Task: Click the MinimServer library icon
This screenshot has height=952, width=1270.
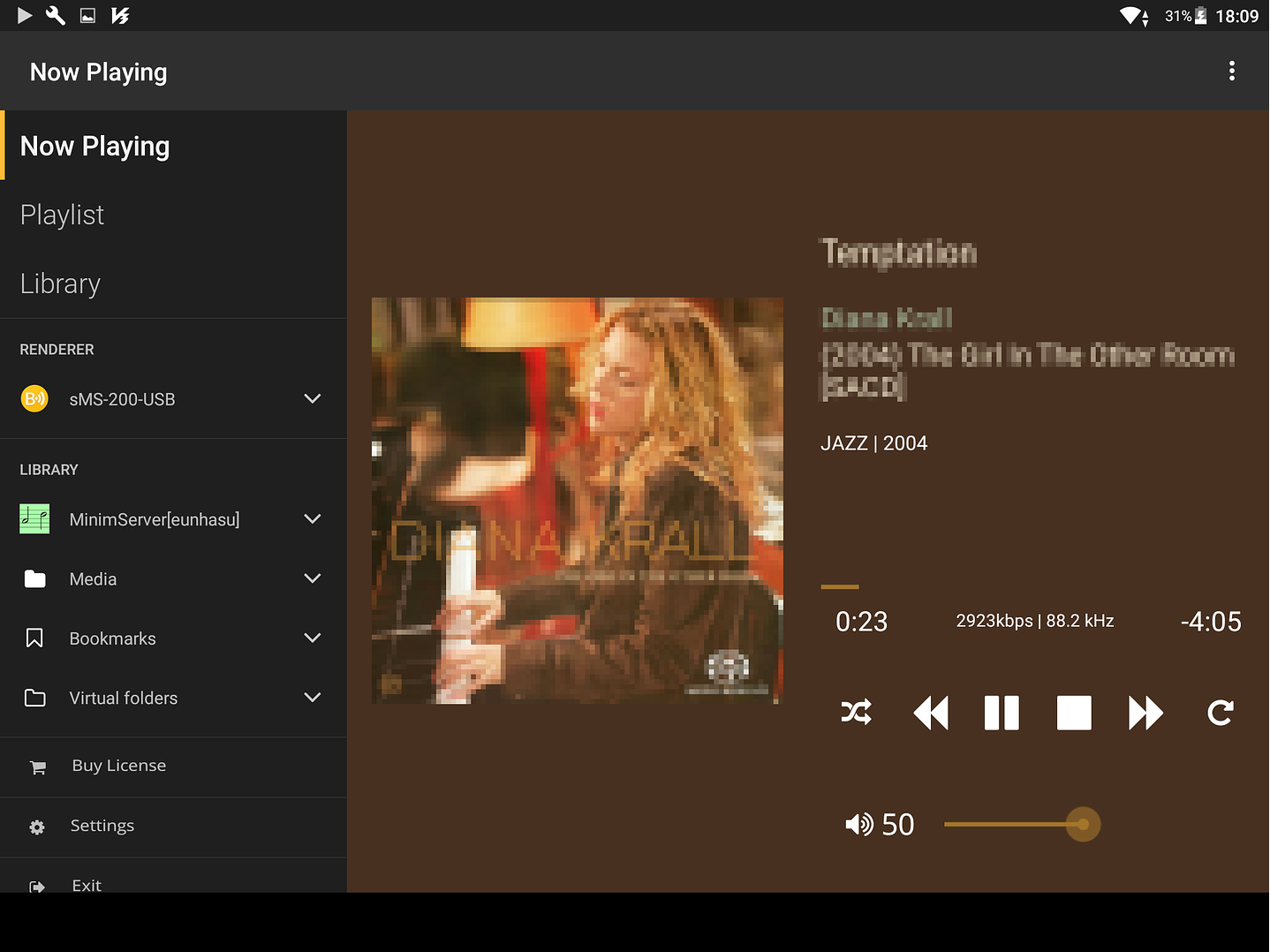Action: coord(34,518)
